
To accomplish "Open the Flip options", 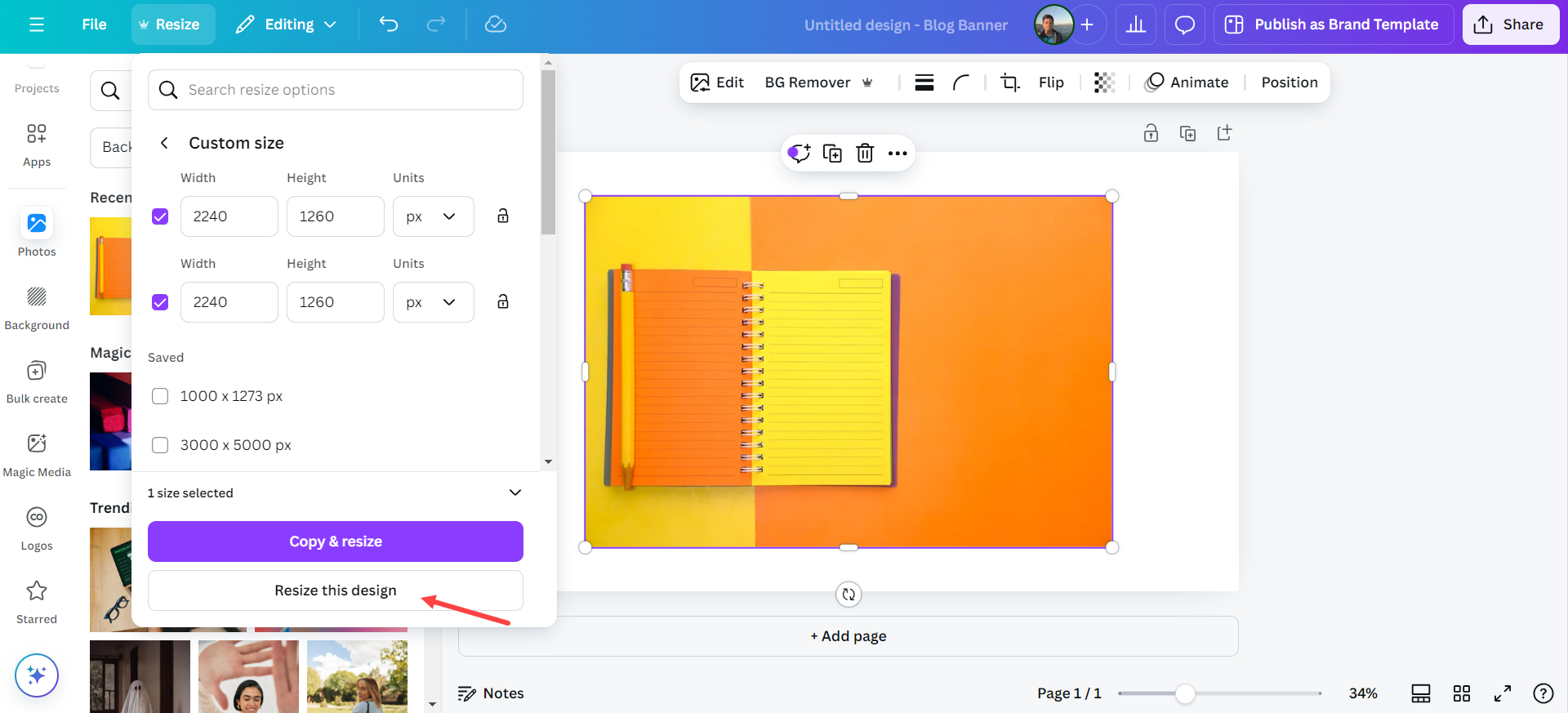I will point(1051,82).
